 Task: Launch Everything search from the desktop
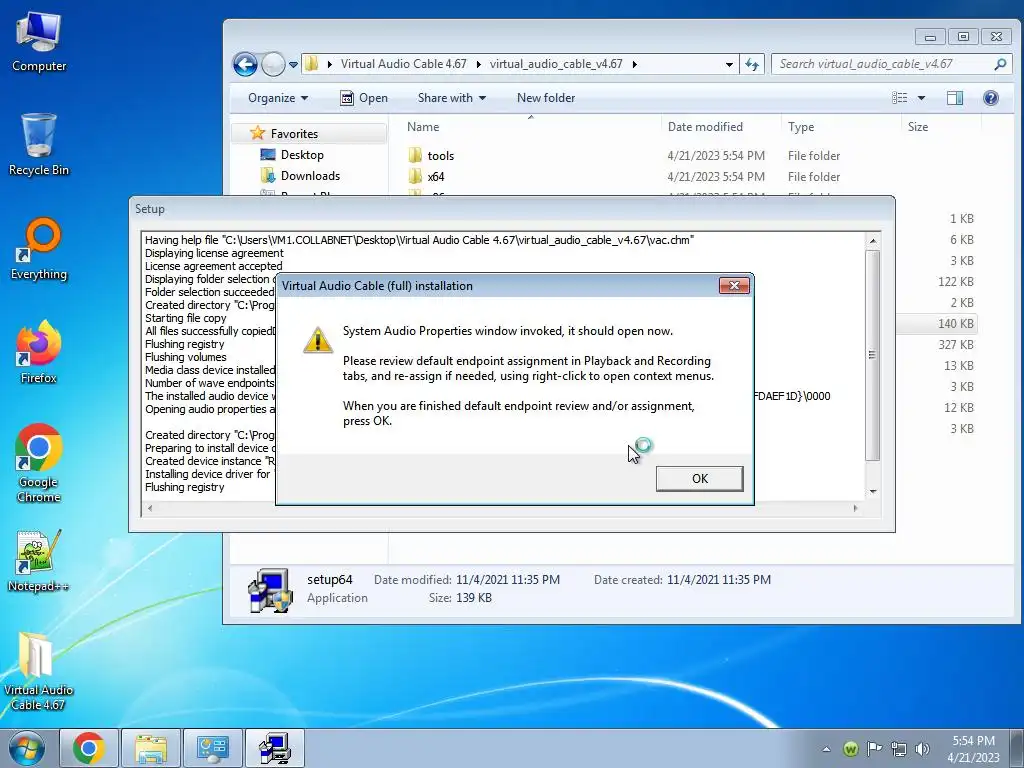(39, 249)
